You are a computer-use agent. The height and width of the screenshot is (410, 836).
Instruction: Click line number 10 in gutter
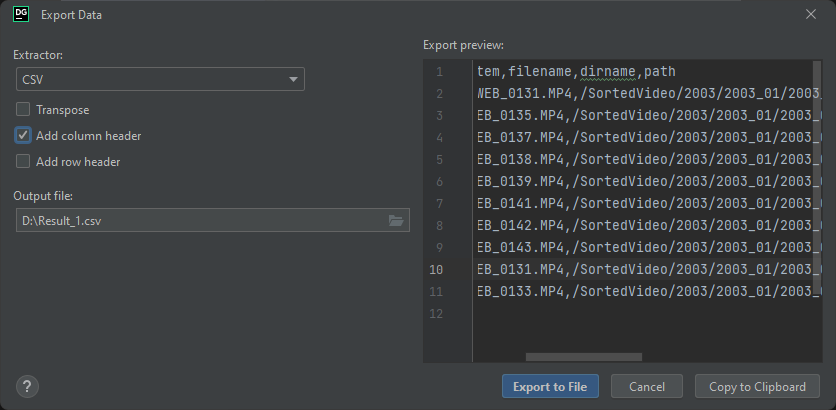[436, 270]
